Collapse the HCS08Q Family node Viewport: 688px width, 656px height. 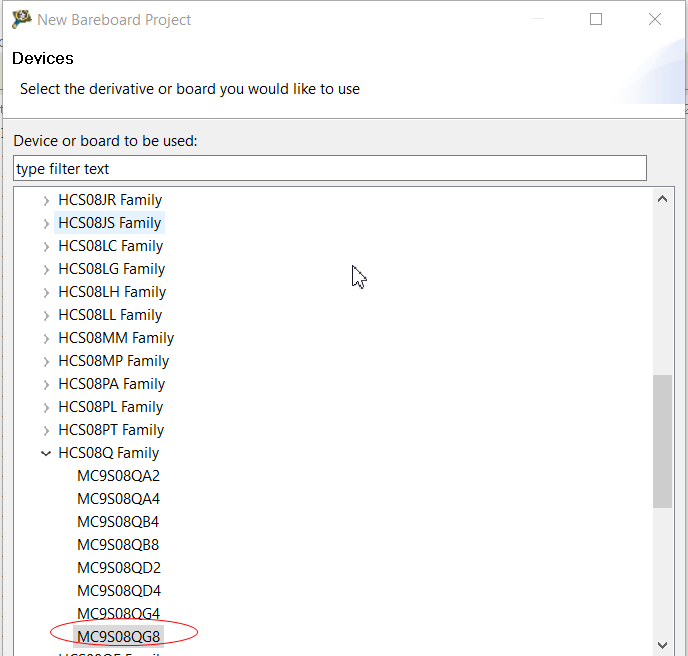[x=46, y=453]
